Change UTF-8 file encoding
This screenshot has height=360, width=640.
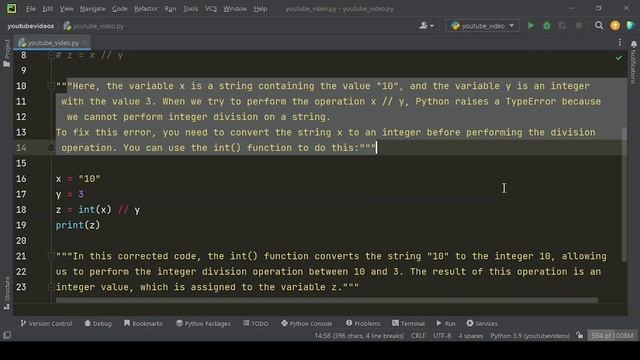pos(442,336)
